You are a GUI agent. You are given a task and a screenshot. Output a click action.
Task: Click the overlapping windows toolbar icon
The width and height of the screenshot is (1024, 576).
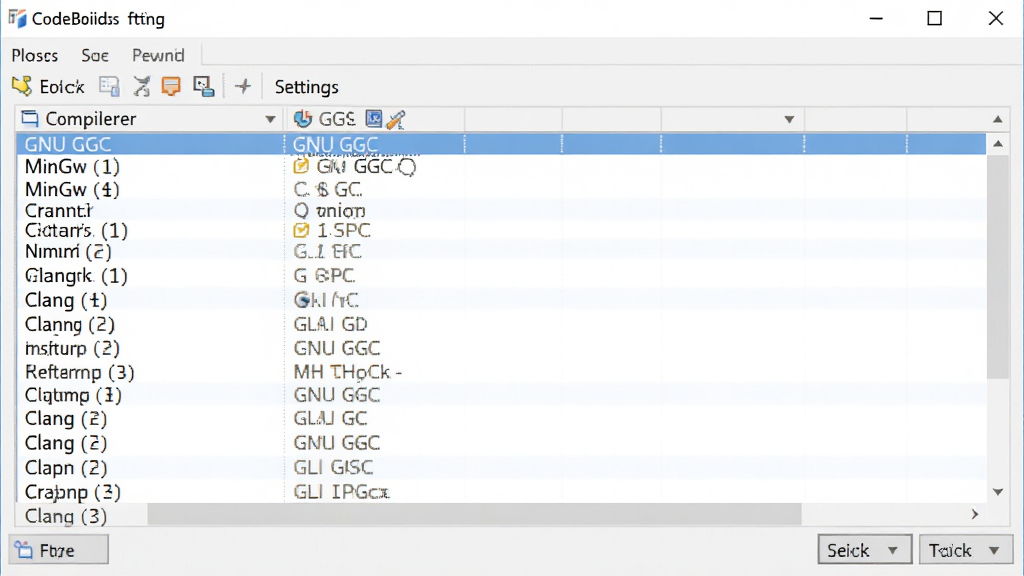[204, 86]
